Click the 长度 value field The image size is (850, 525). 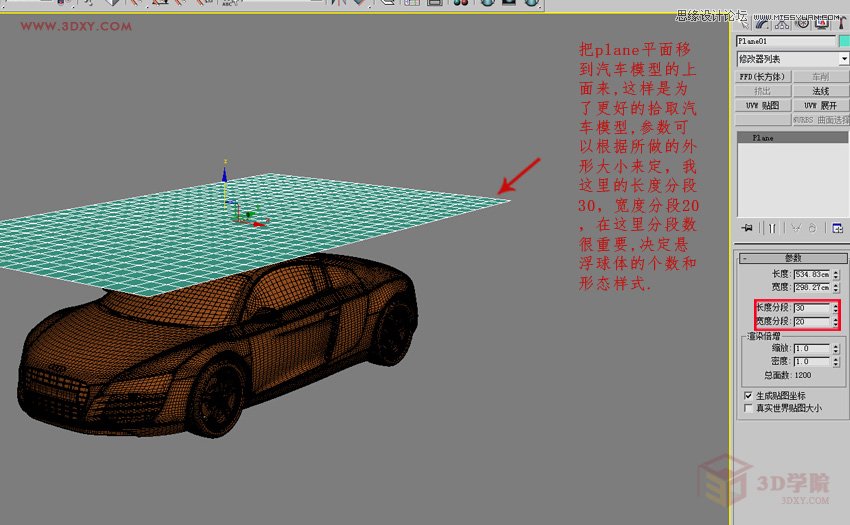point(812,274)
